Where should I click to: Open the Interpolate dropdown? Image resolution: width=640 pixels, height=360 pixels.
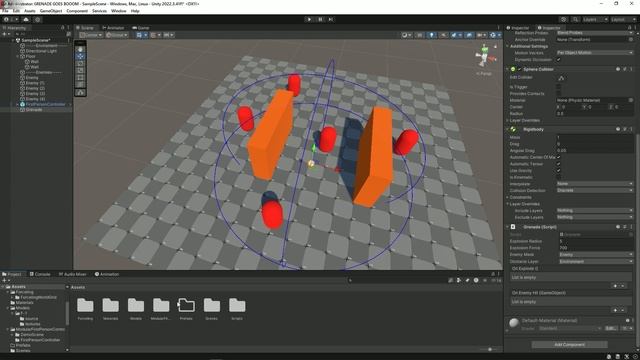[x=595, y=184]
